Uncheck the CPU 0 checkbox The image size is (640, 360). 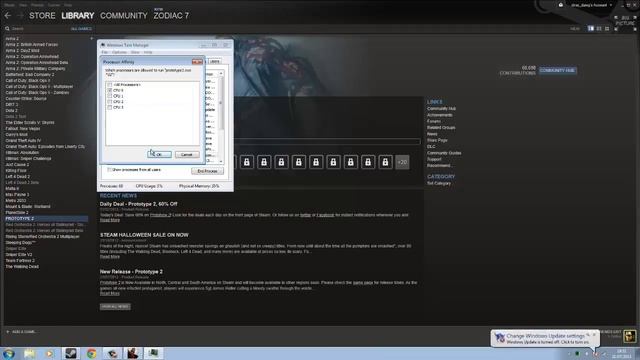109,90
